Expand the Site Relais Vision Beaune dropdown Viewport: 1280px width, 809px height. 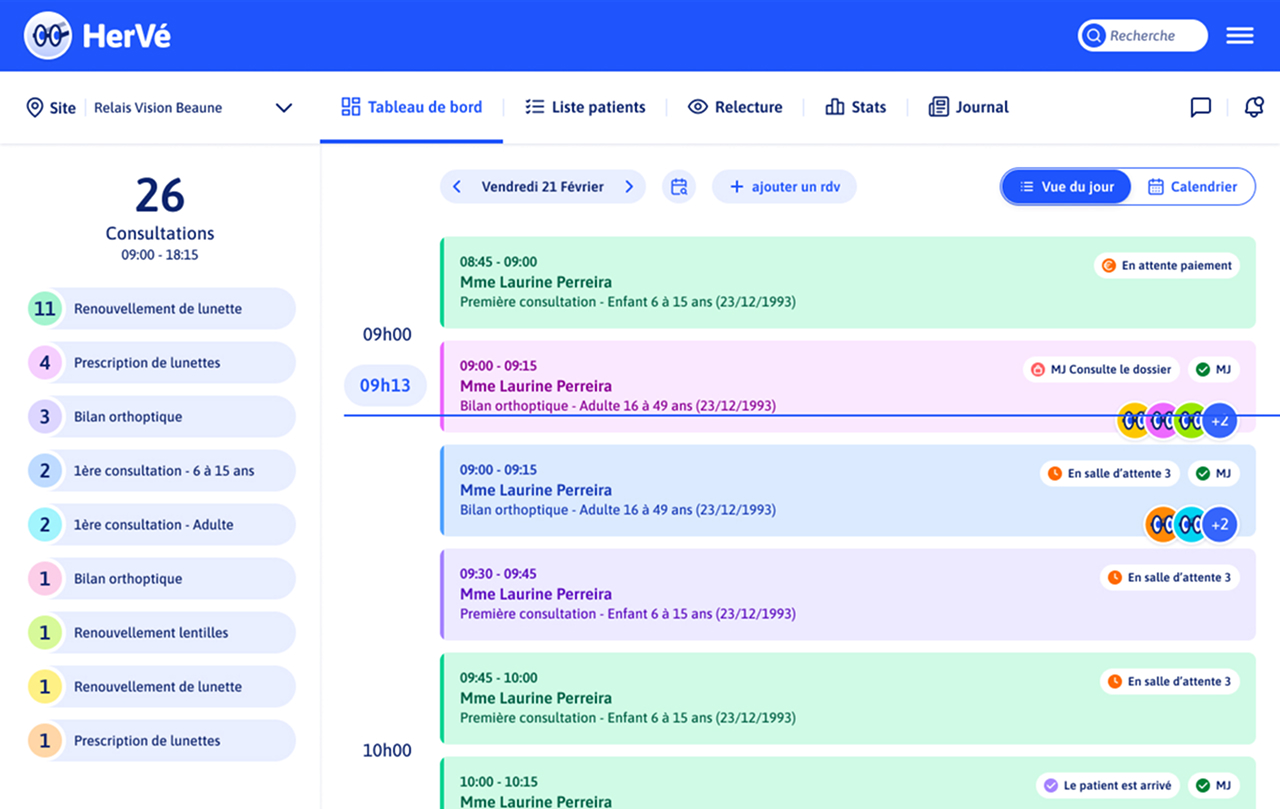click(284, 108)
